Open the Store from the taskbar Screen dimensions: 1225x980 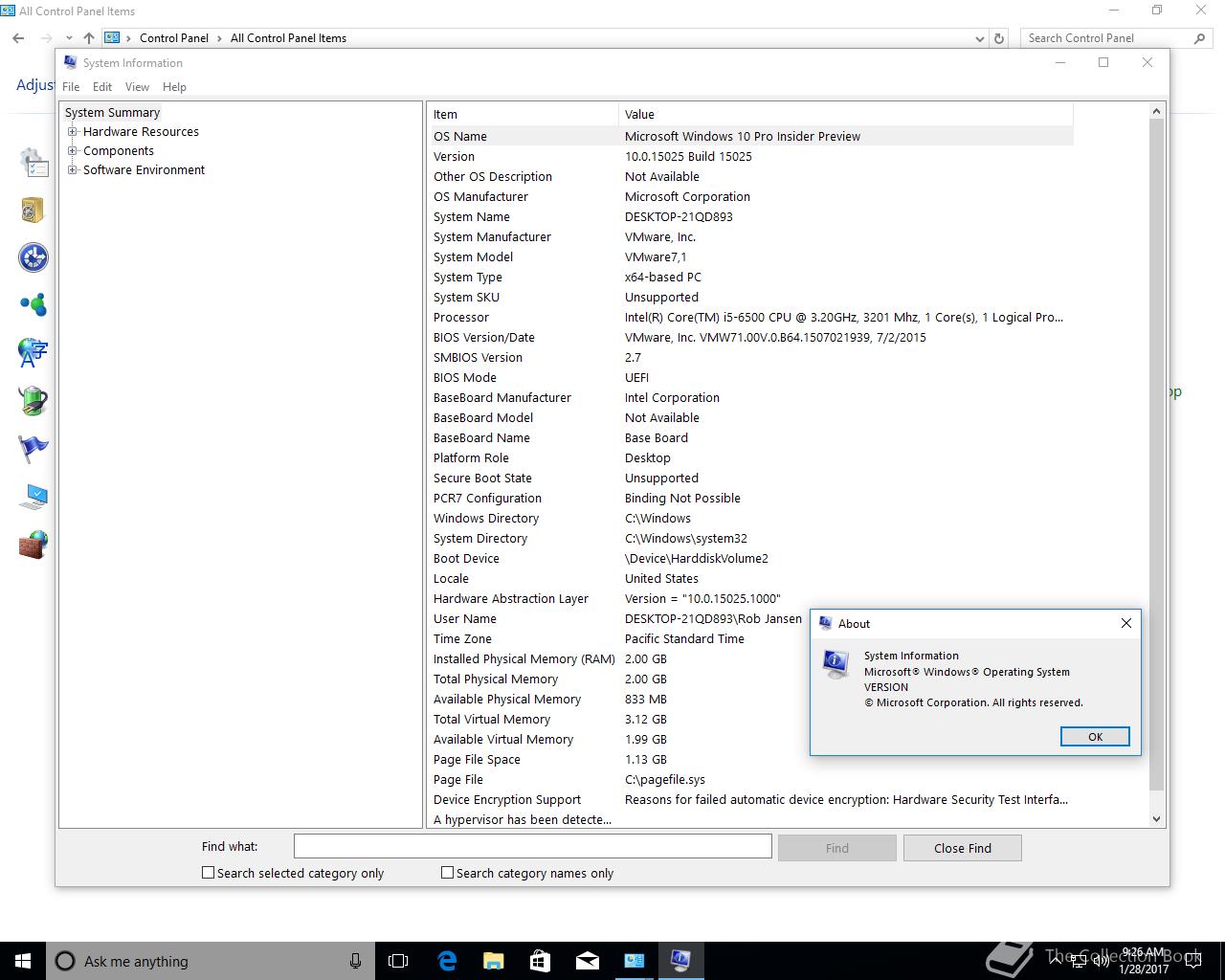(x=540, y=961)
